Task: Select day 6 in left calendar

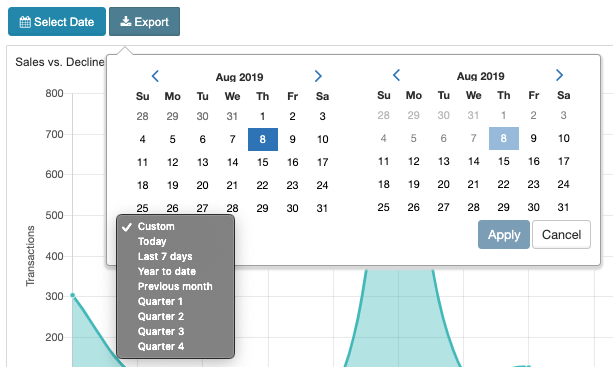Action: point(203,139)
